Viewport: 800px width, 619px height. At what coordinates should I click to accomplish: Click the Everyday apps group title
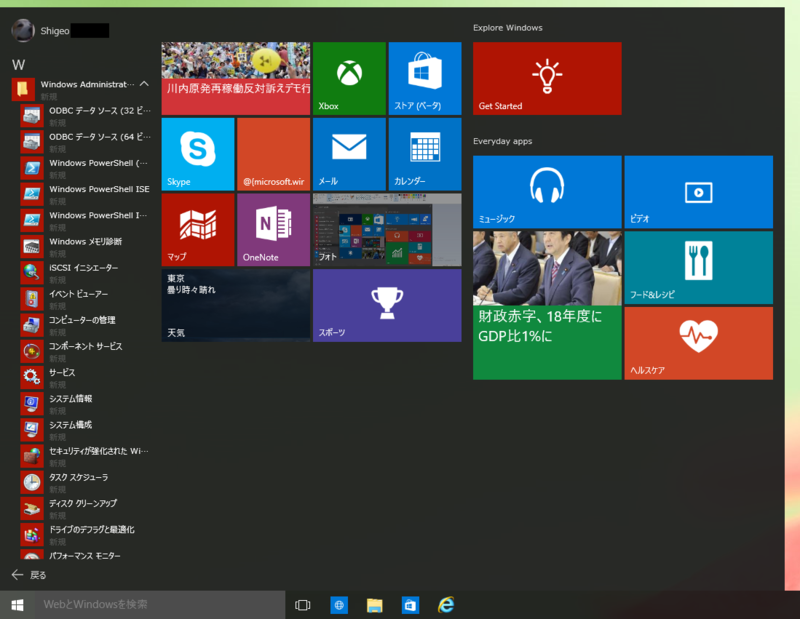pos(503,141)
